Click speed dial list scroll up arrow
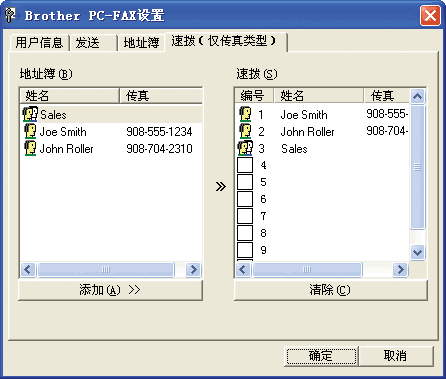The height and width of the screenshot is (379, 446). click(x=417, y=97)
